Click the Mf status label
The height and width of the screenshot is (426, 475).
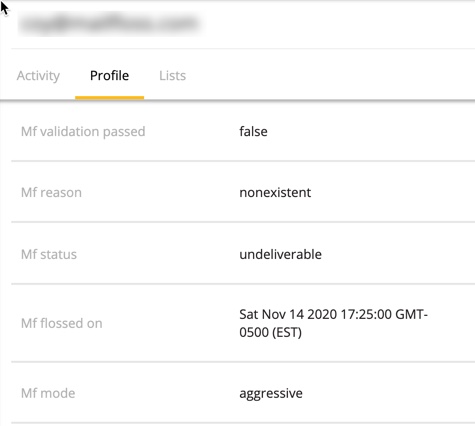(x=49, y=254)
